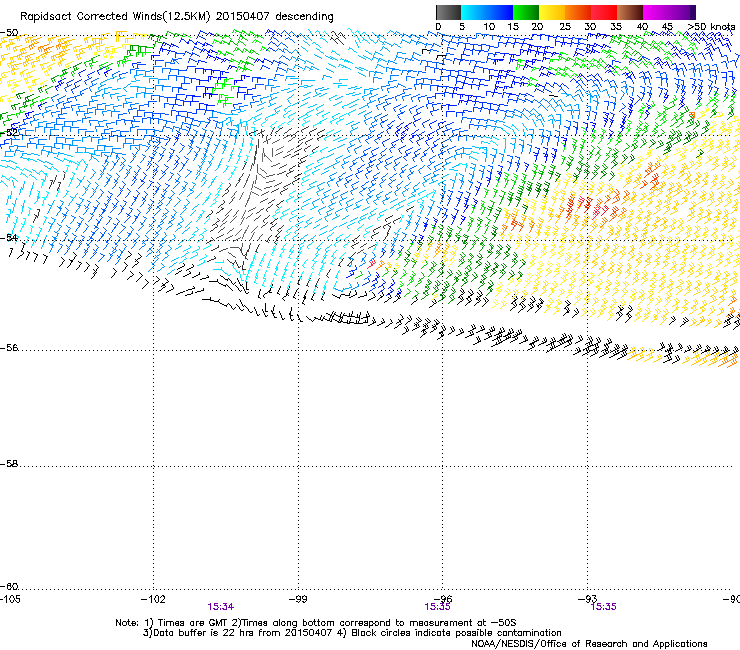Click the purple '15:34' time label
Viewport: 740px width, 650px height.
tap(220, 607)
